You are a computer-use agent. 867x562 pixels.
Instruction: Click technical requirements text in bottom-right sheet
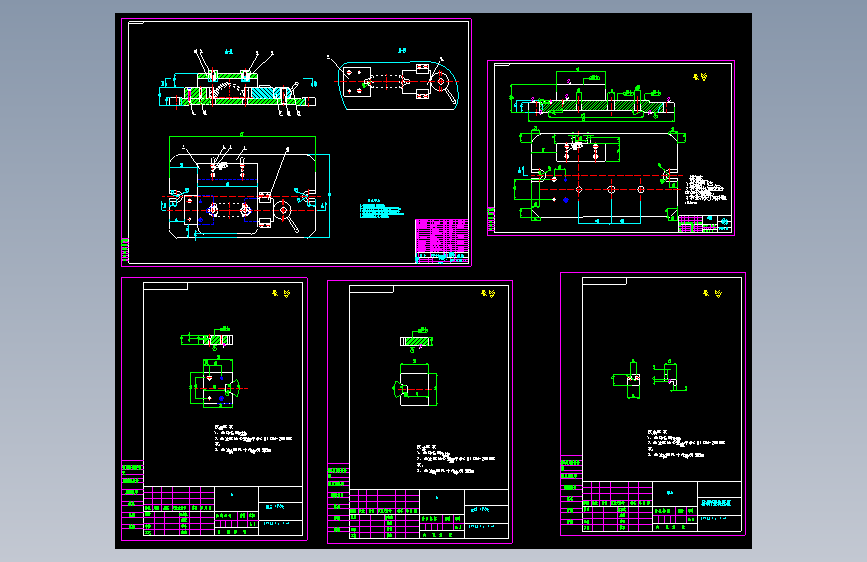[686, 444]
